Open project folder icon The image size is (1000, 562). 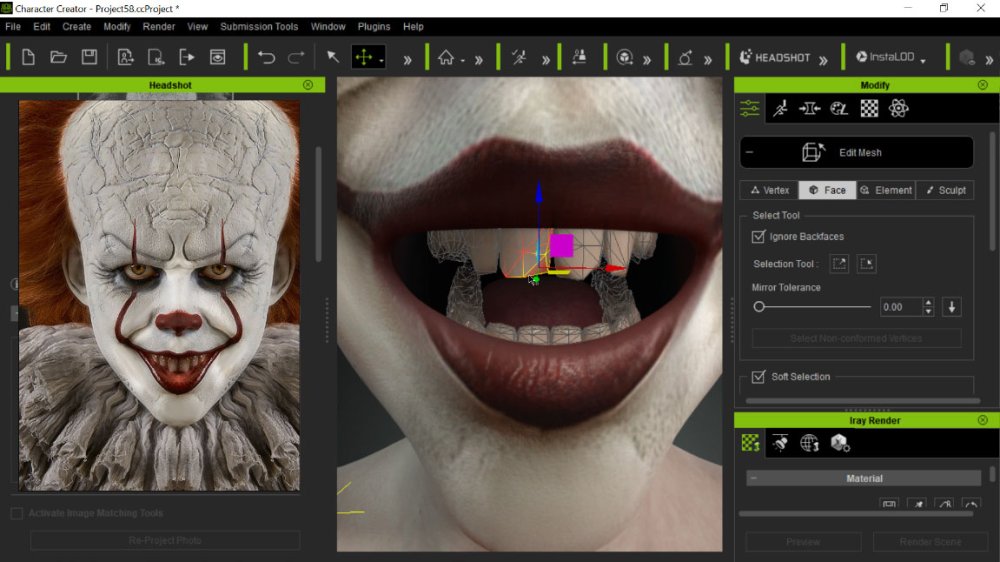[59, 57]
